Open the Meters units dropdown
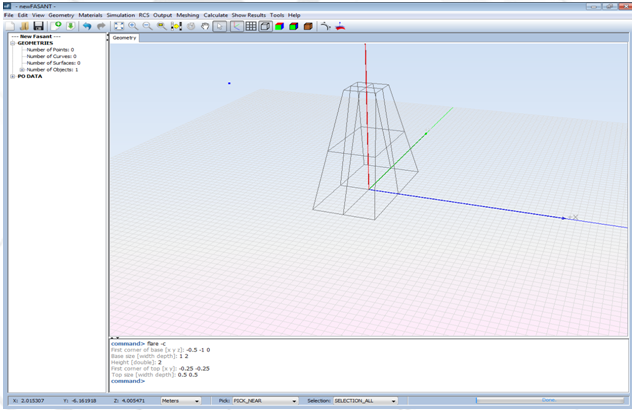Image resolution: width=632 pixels, height=410 pixels. pyautogui.click(x=180, y=400)
